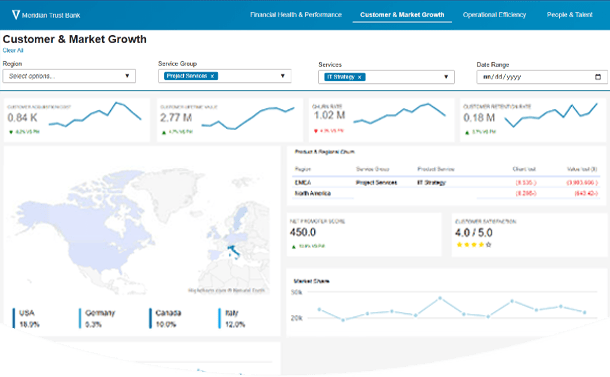Click the highest peak point in Market Share chart

click(440, 298)
